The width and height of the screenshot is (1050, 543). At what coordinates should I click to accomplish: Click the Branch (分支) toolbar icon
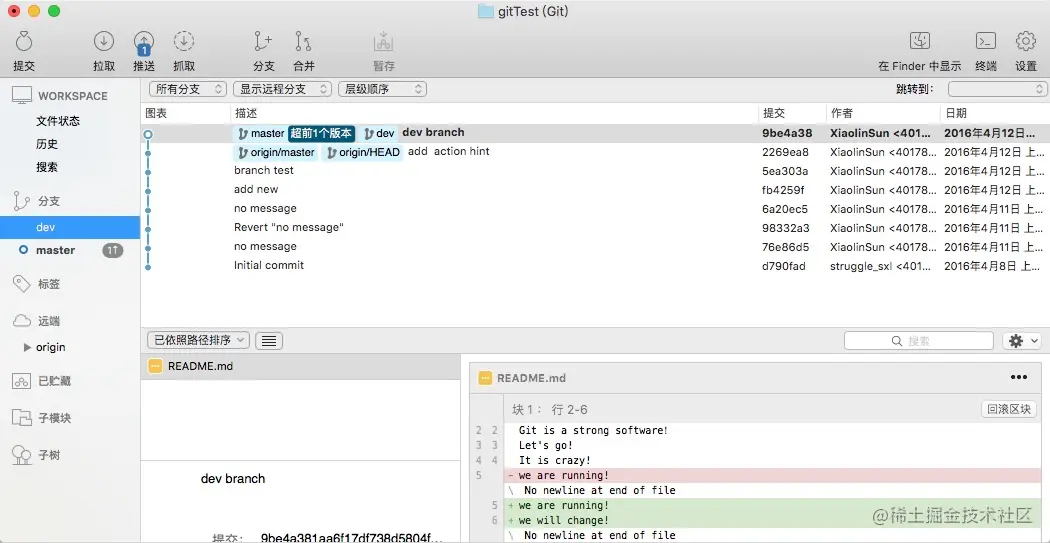264,42
